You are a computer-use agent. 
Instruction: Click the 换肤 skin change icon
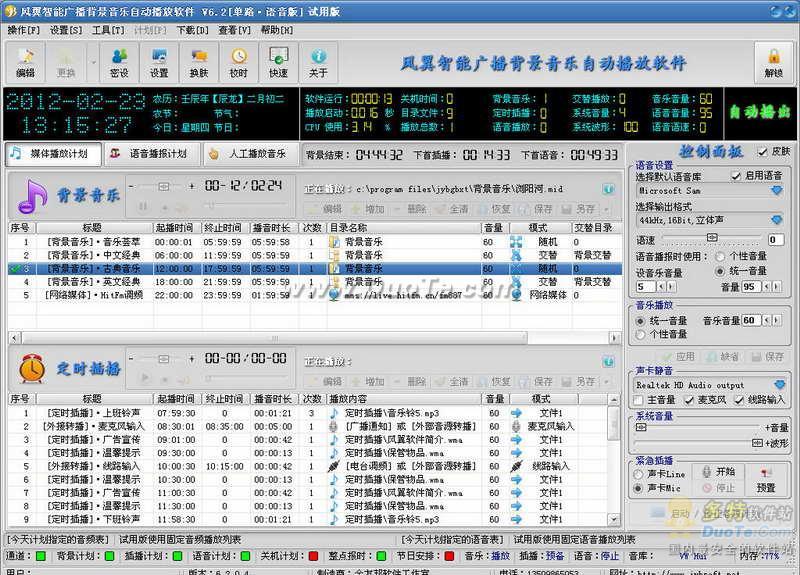click(x=199, y=63)
